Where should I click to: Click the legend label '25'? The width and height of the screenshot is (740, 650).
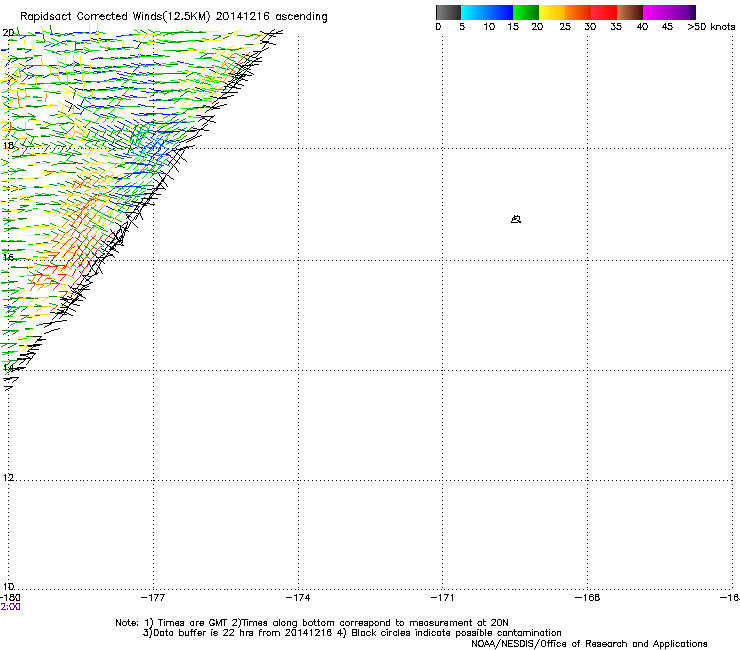click(565, 27)
